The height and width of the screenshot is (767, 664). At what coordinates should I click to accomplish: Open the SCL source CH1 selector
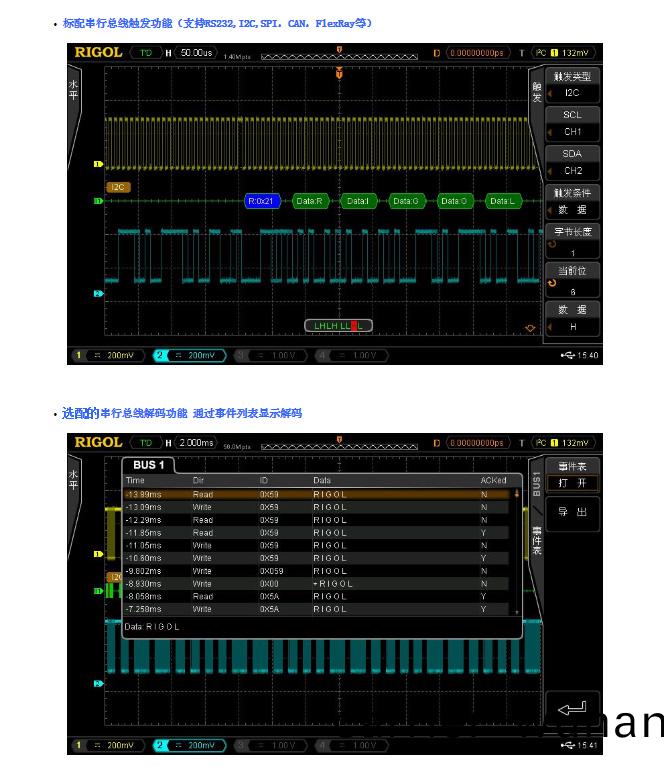click(x=572, y=123)
